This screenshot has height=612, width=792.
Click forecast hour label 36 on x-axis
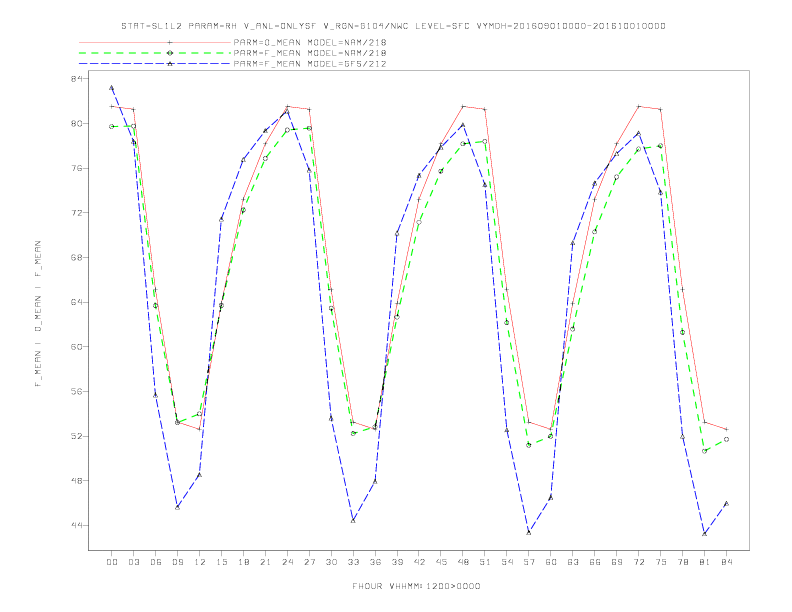(375, 562)
